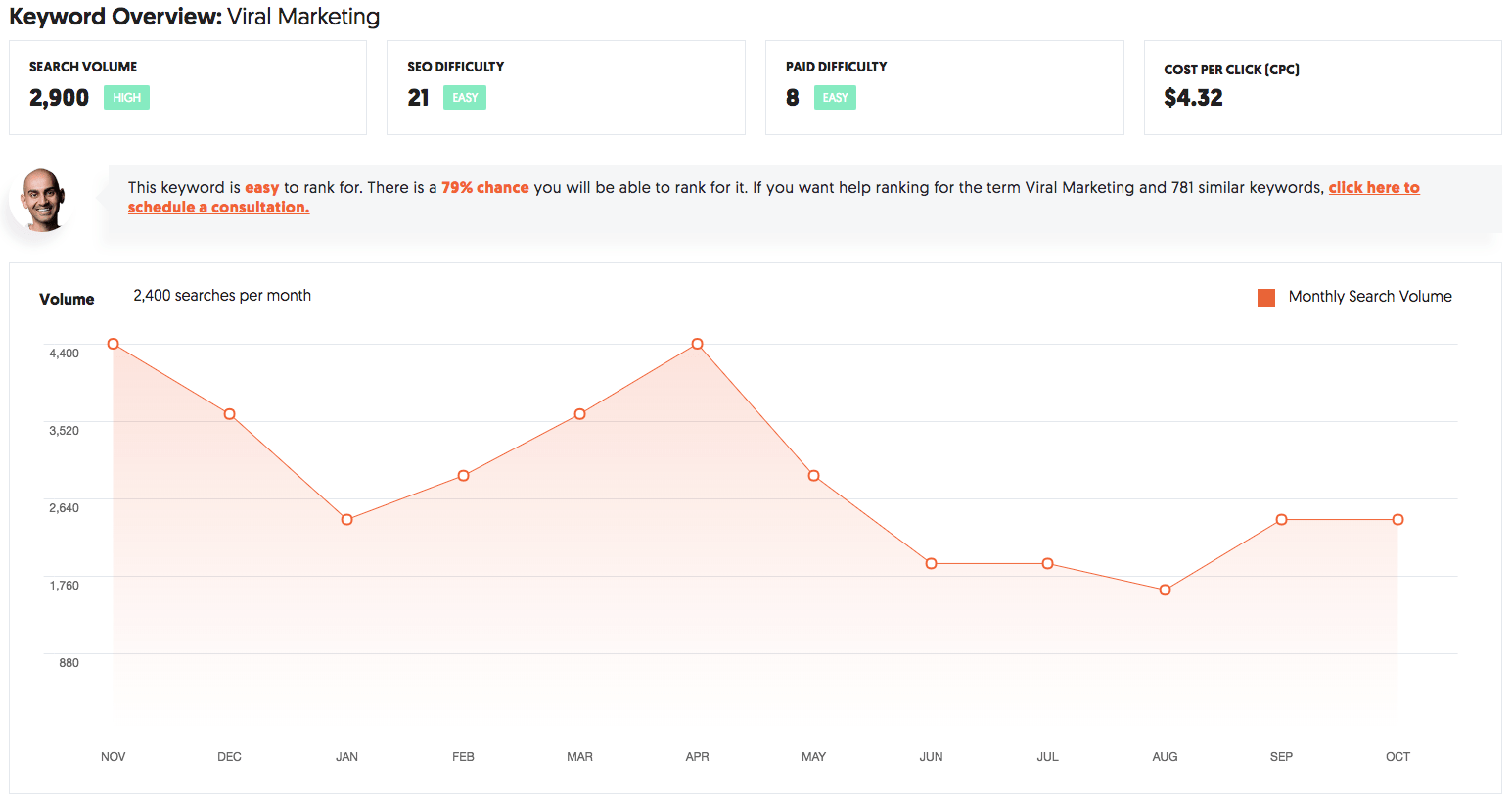The image size is (1512, 802).
Task: Click the HIGH badge beside search volume
Action: pos(126,98)
